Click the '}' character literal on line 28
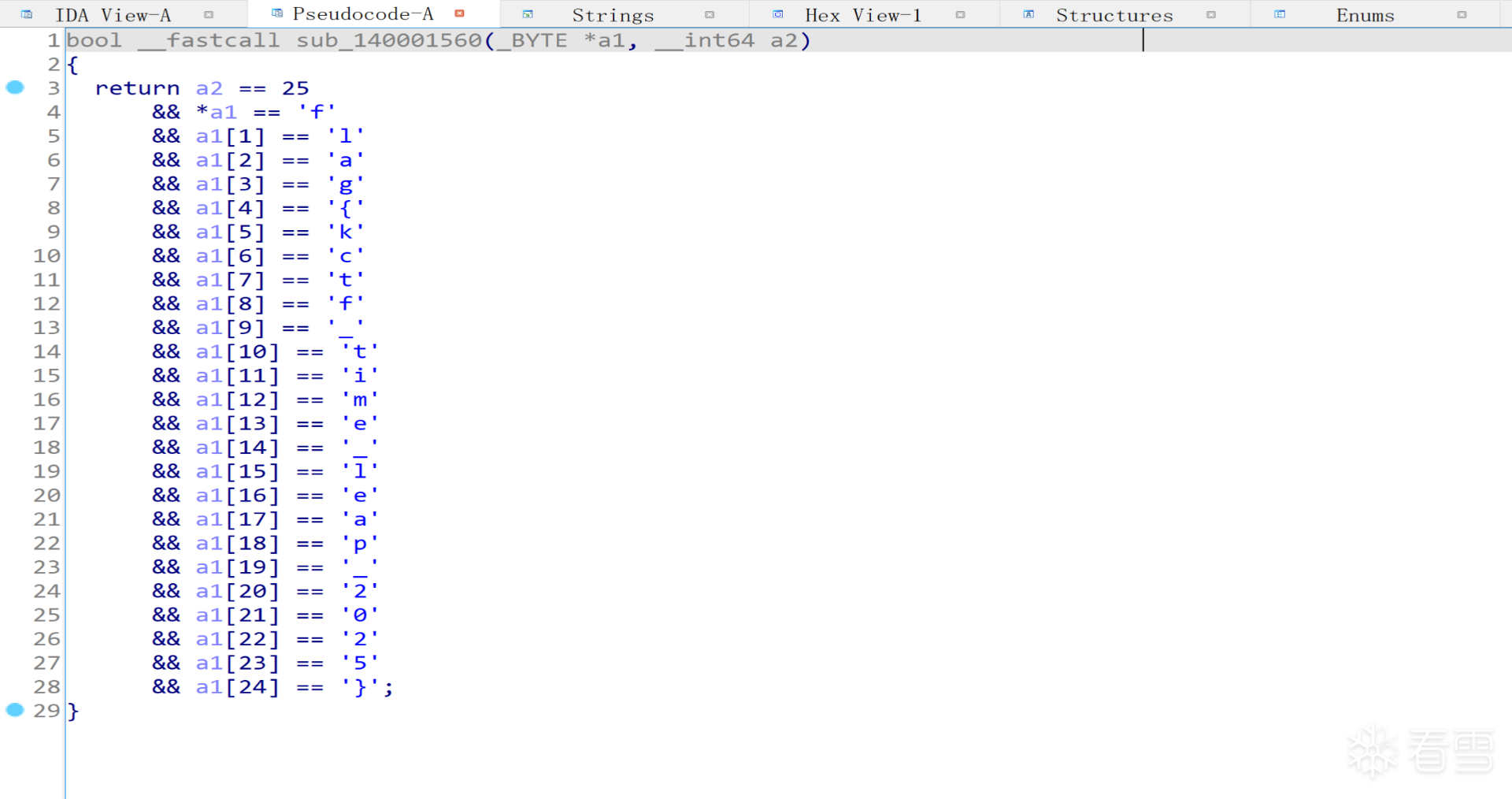 [x=360, y=687]
